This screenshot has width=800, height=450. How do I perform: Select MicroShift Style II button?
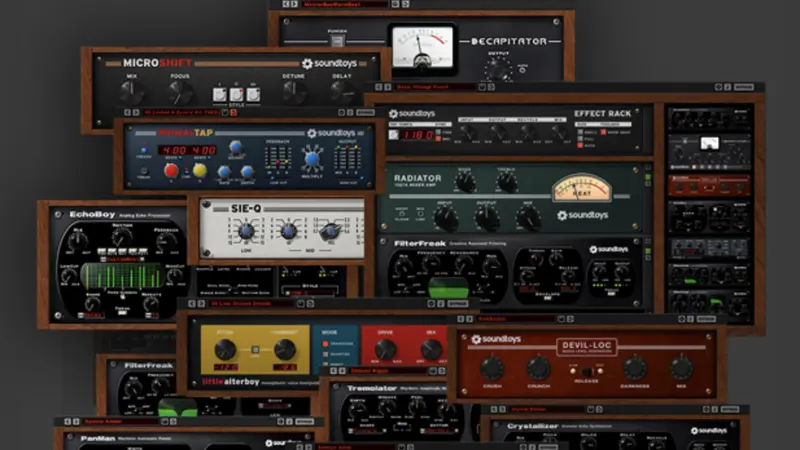[x=236, y=94]
